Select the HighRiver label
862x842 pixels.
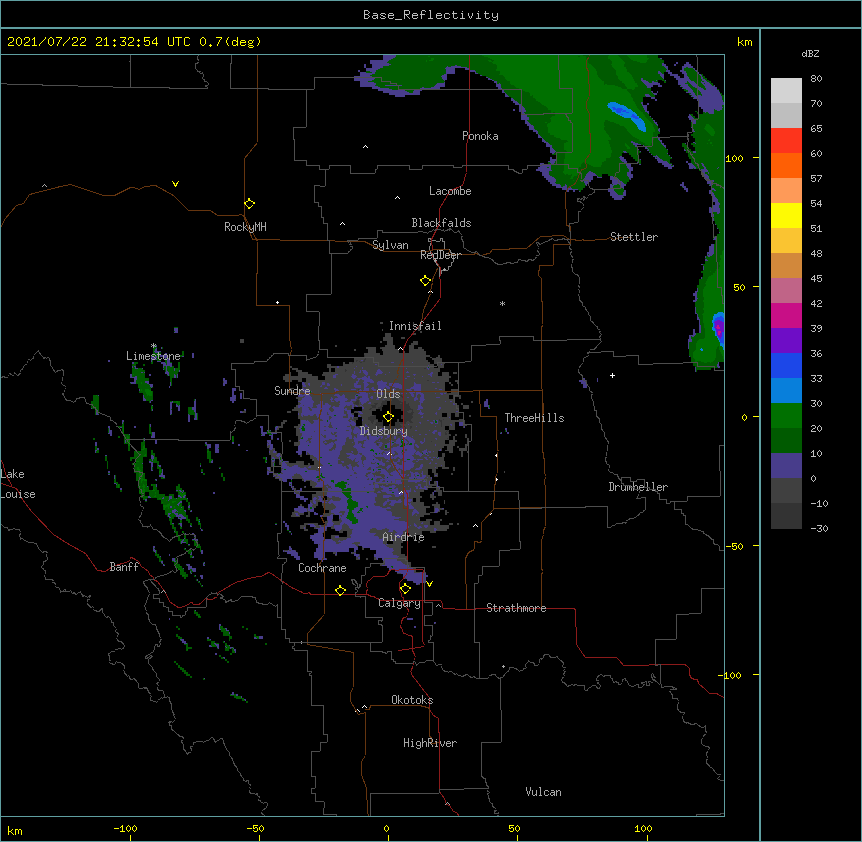tap(430, 743)
